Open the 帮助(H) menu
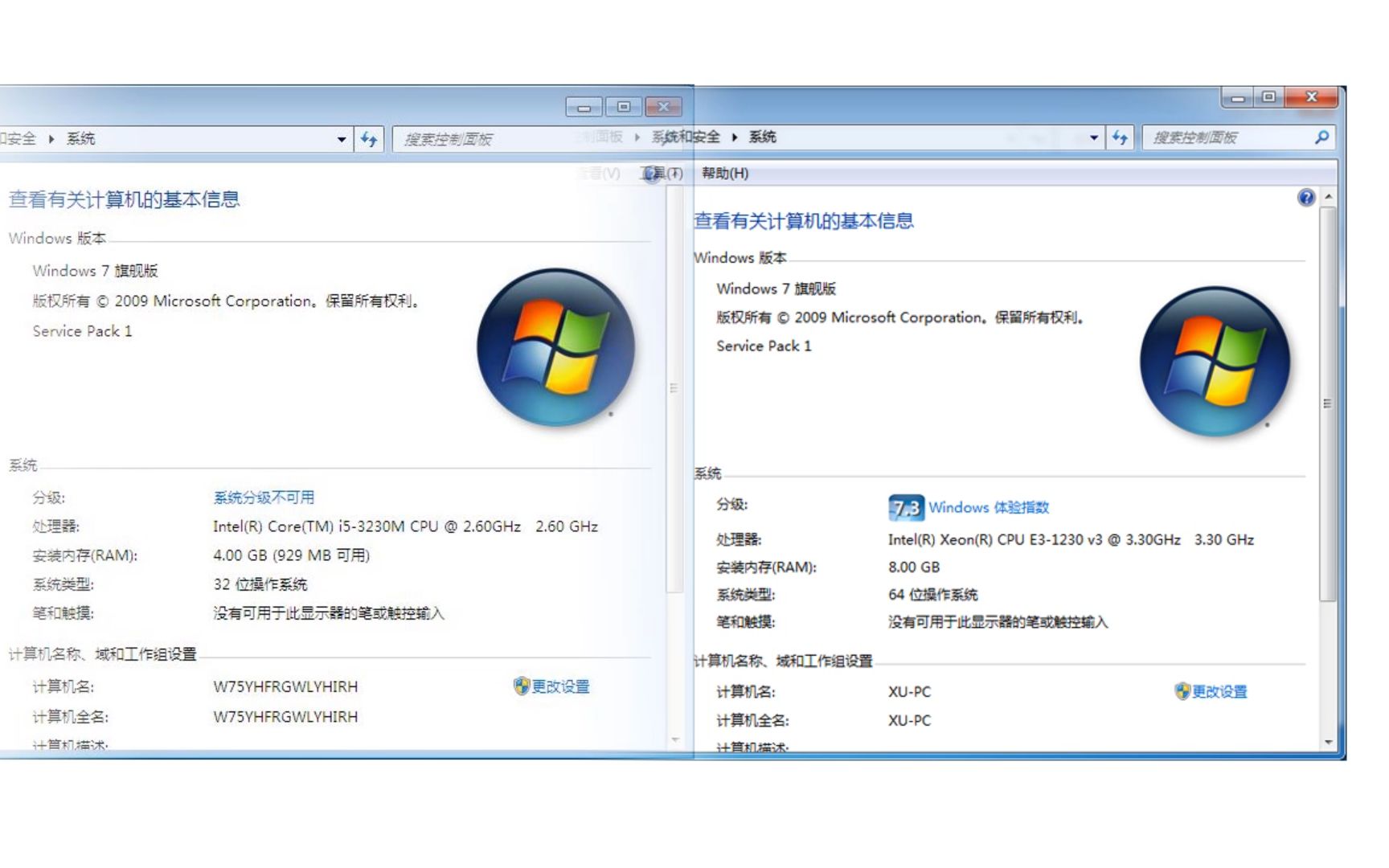 (x=725, y=174)
